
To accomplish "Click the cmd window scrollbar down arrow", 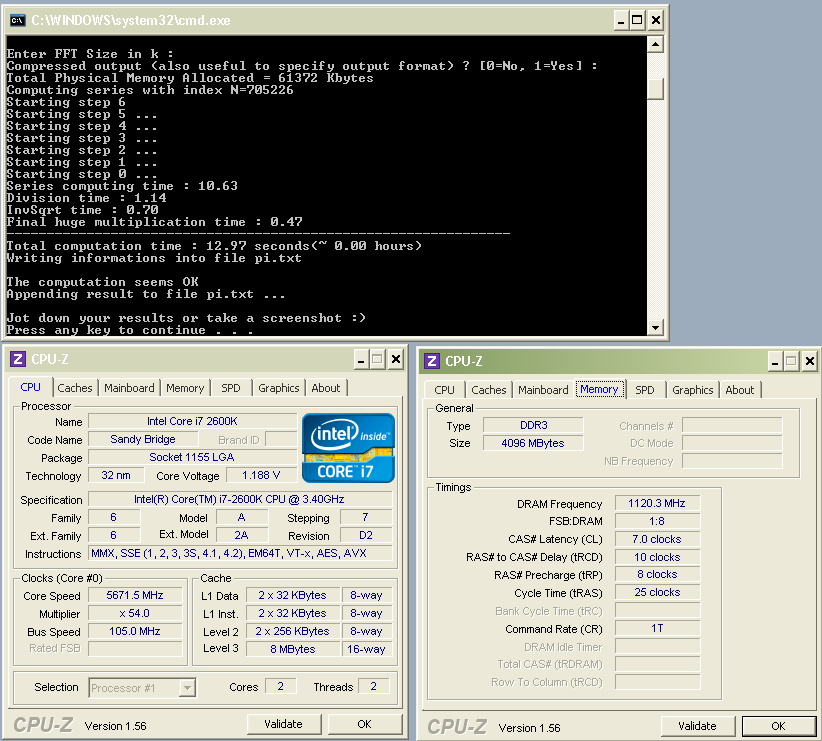I will tap(655, 328).
